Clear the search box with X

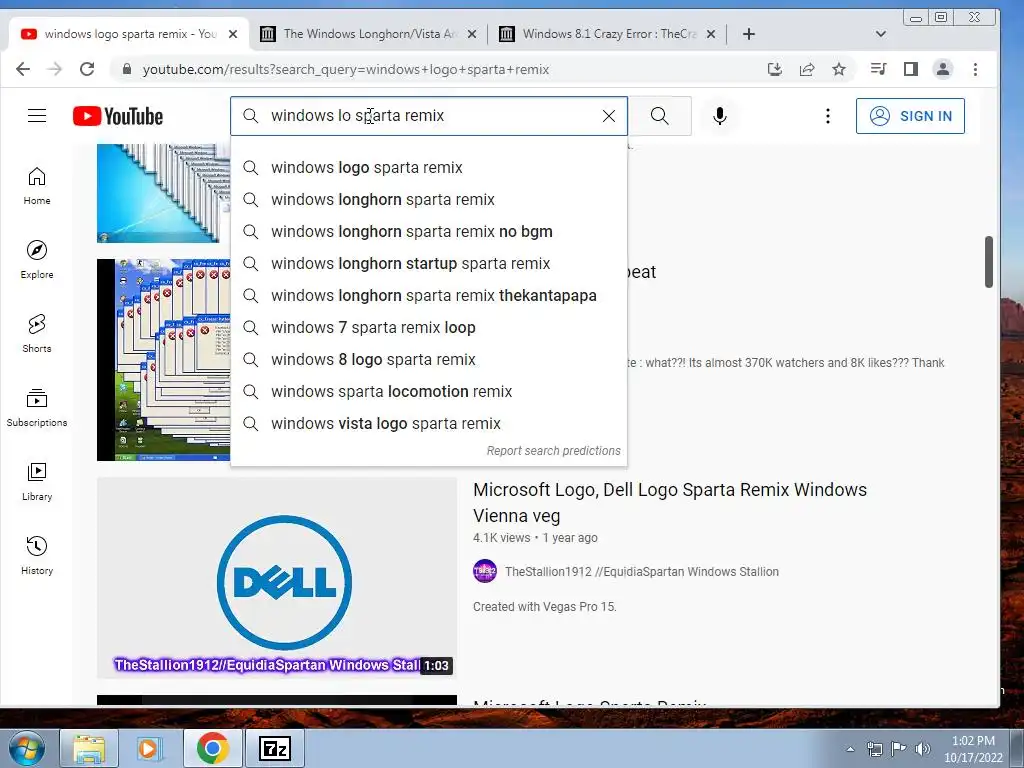[x=609, y=116]
